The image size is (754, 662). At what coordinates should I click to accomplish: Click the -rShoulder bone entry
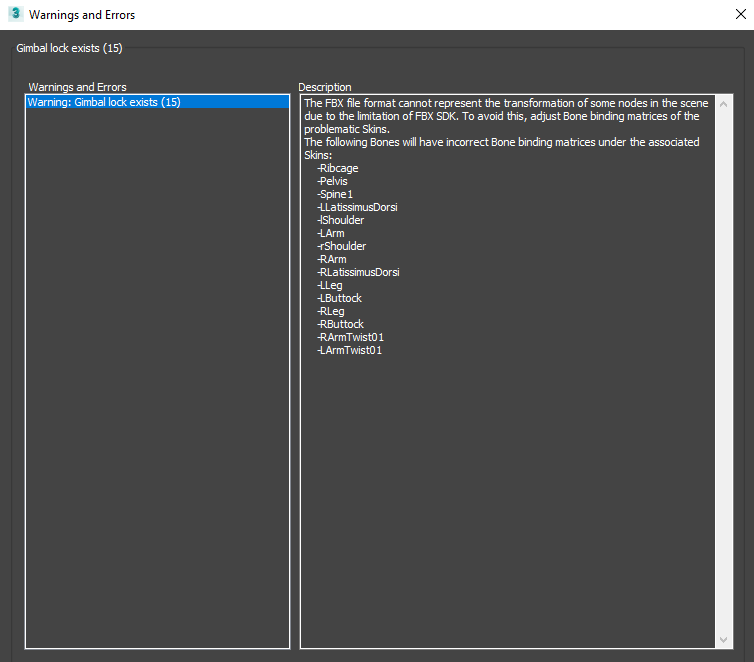coord(341,246)
